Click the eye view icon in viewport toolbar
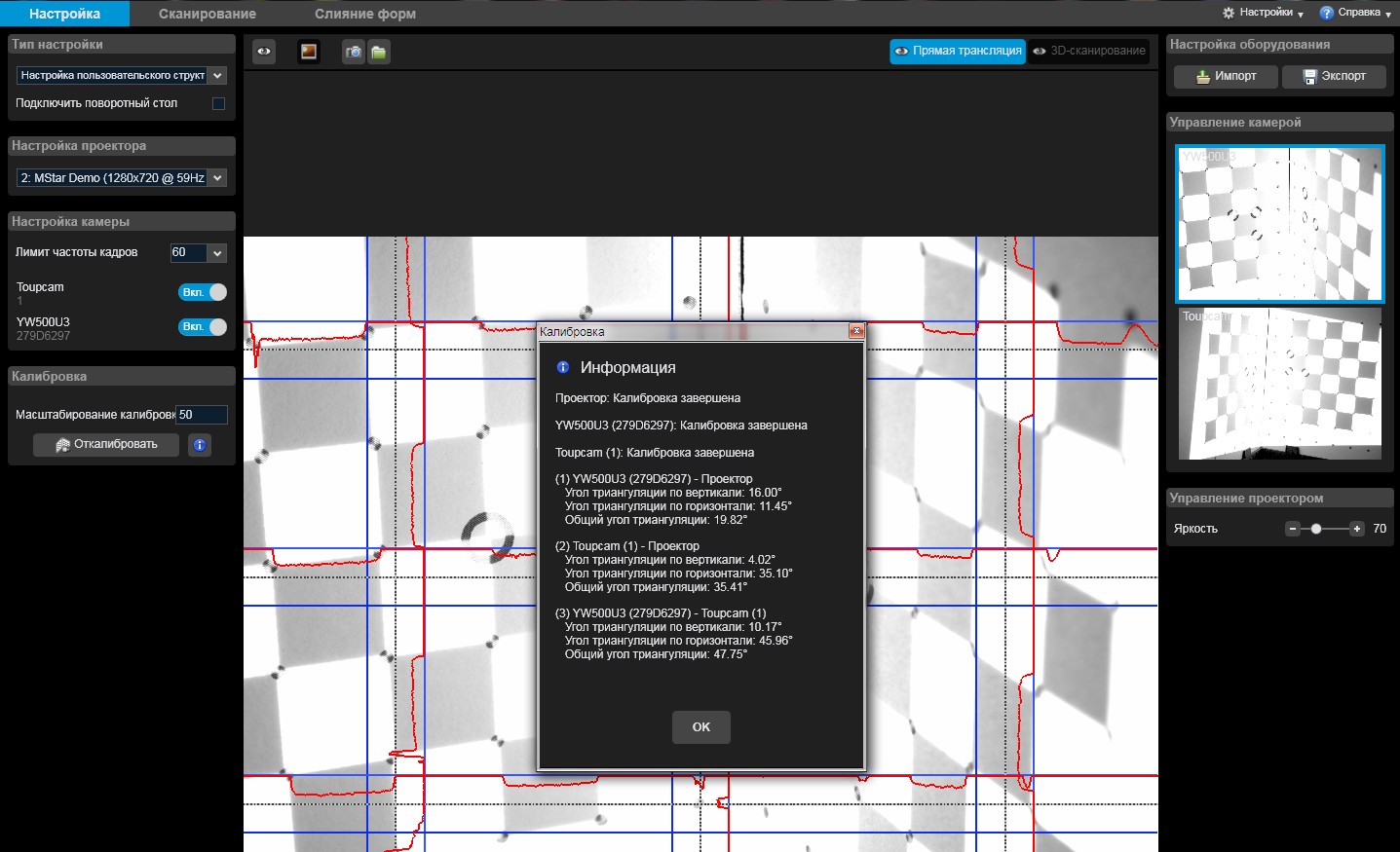The height and width of the screenshot is (852, 1400). pos(264,52)
